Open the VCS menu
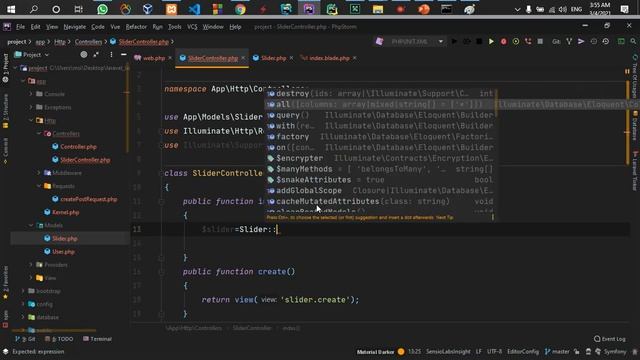The height and width of the screenshot is (360, 640). click(192, 27)
